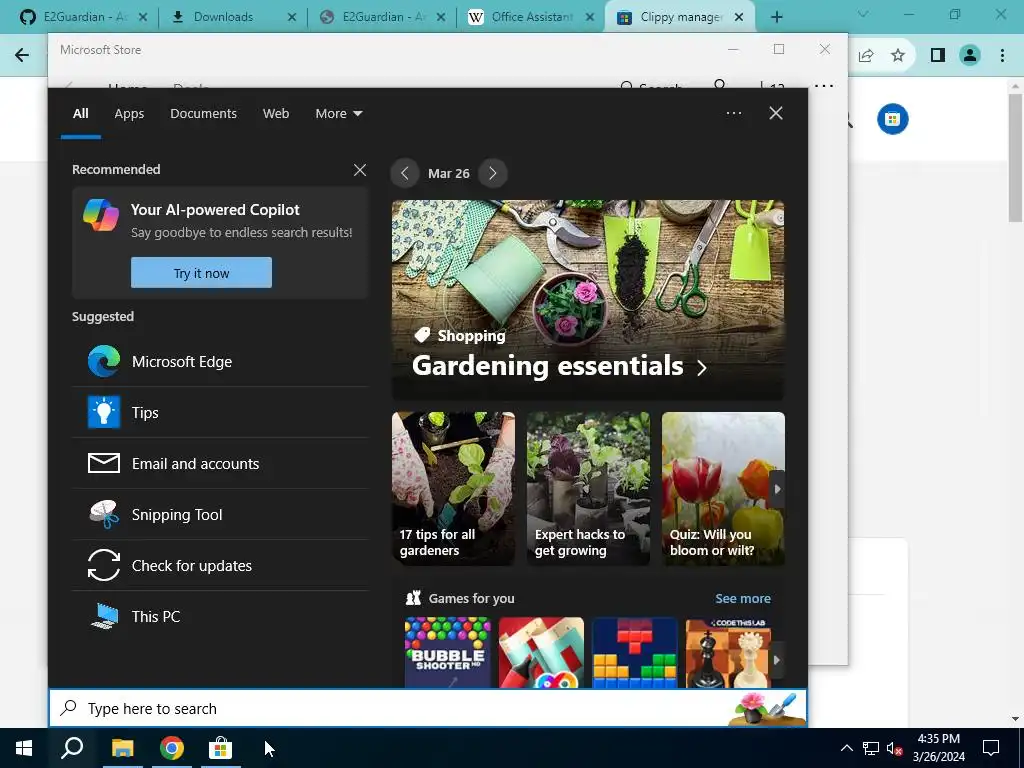Switch to the Apps search tab
The image size is (1024, 768).
(129, 114)
